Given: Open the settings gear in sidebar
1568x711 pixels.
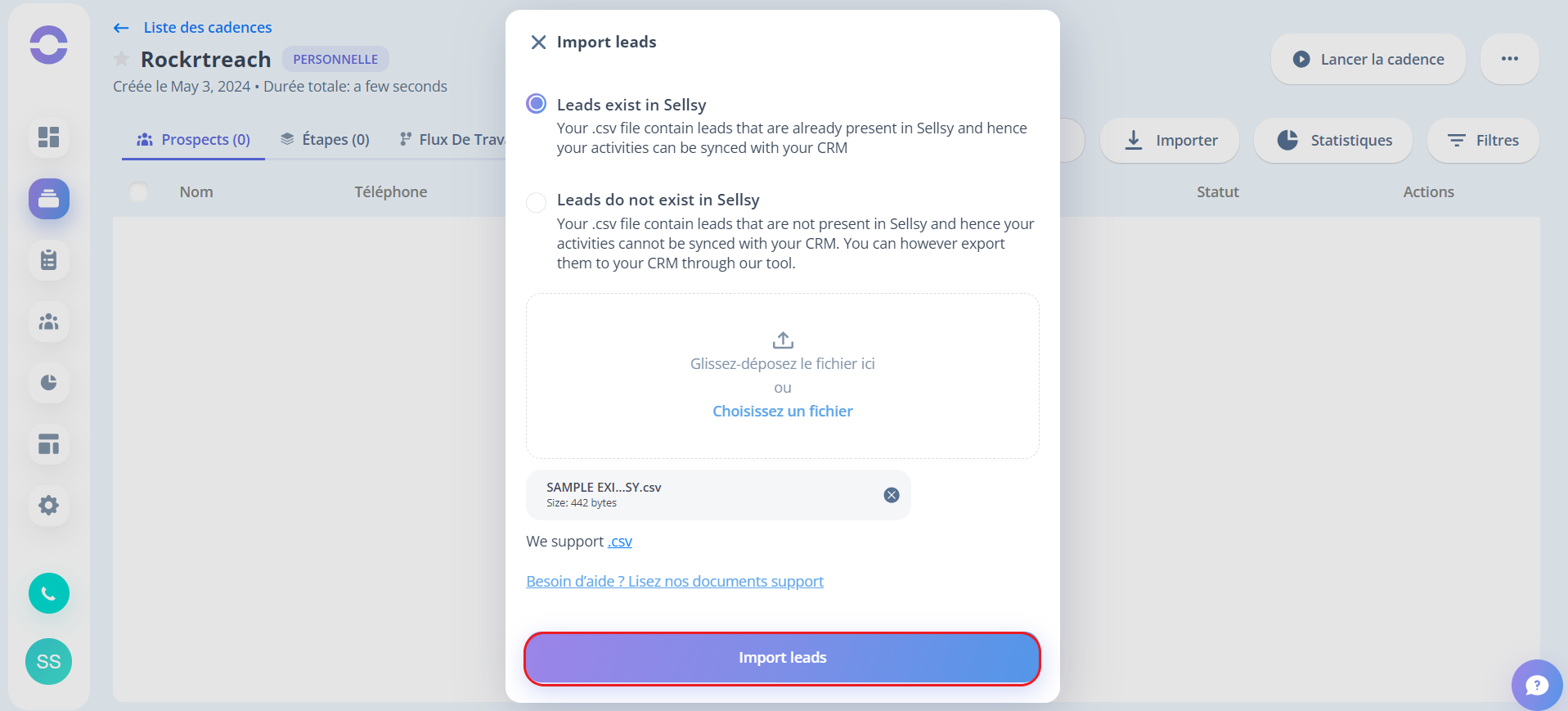Looking at the screenshot, I should 49,506.
